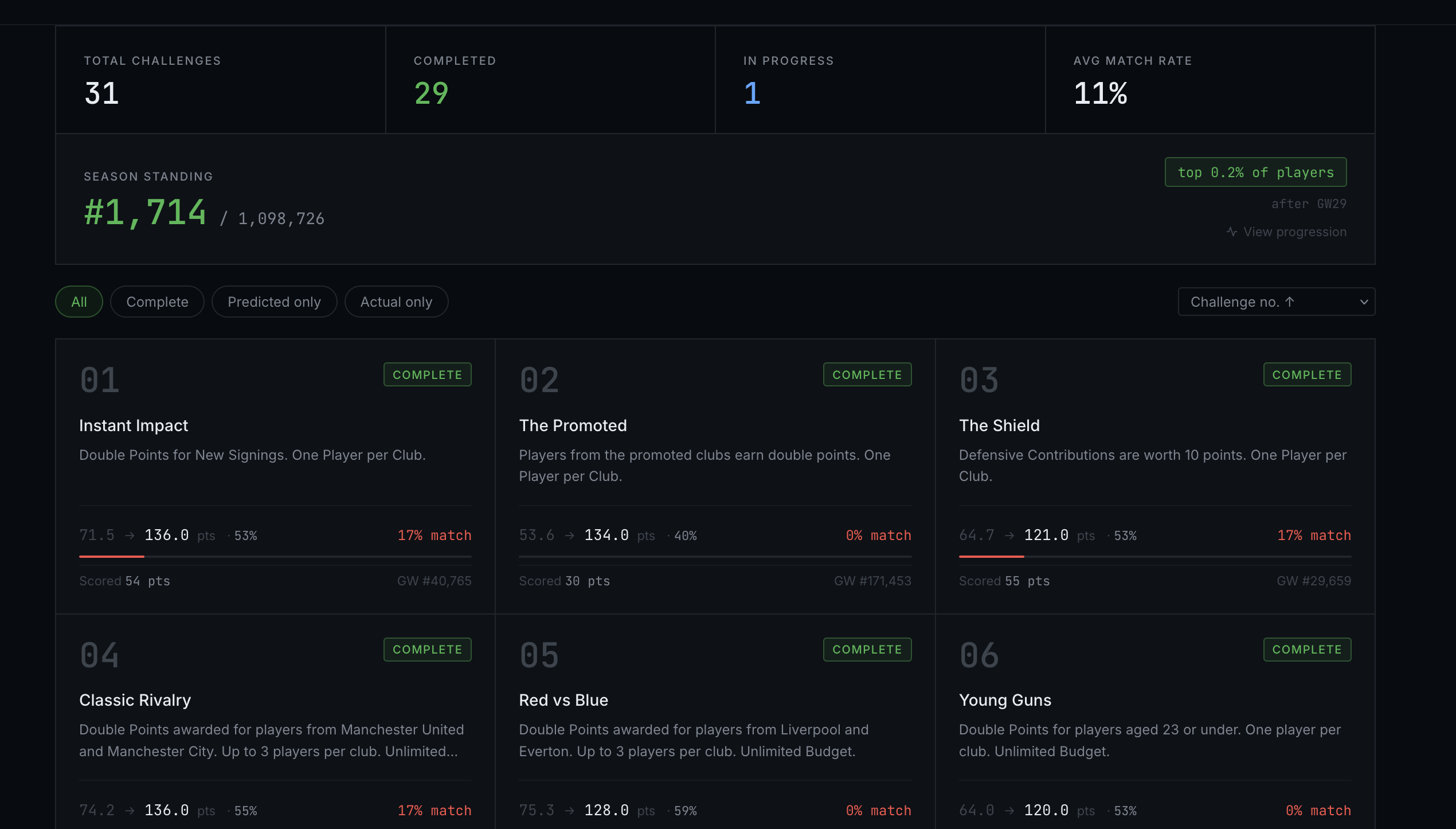Click the COMPLETE badge on challenge 05
Viewport: 1456px width, 829px height.
(x=867, y=650)
